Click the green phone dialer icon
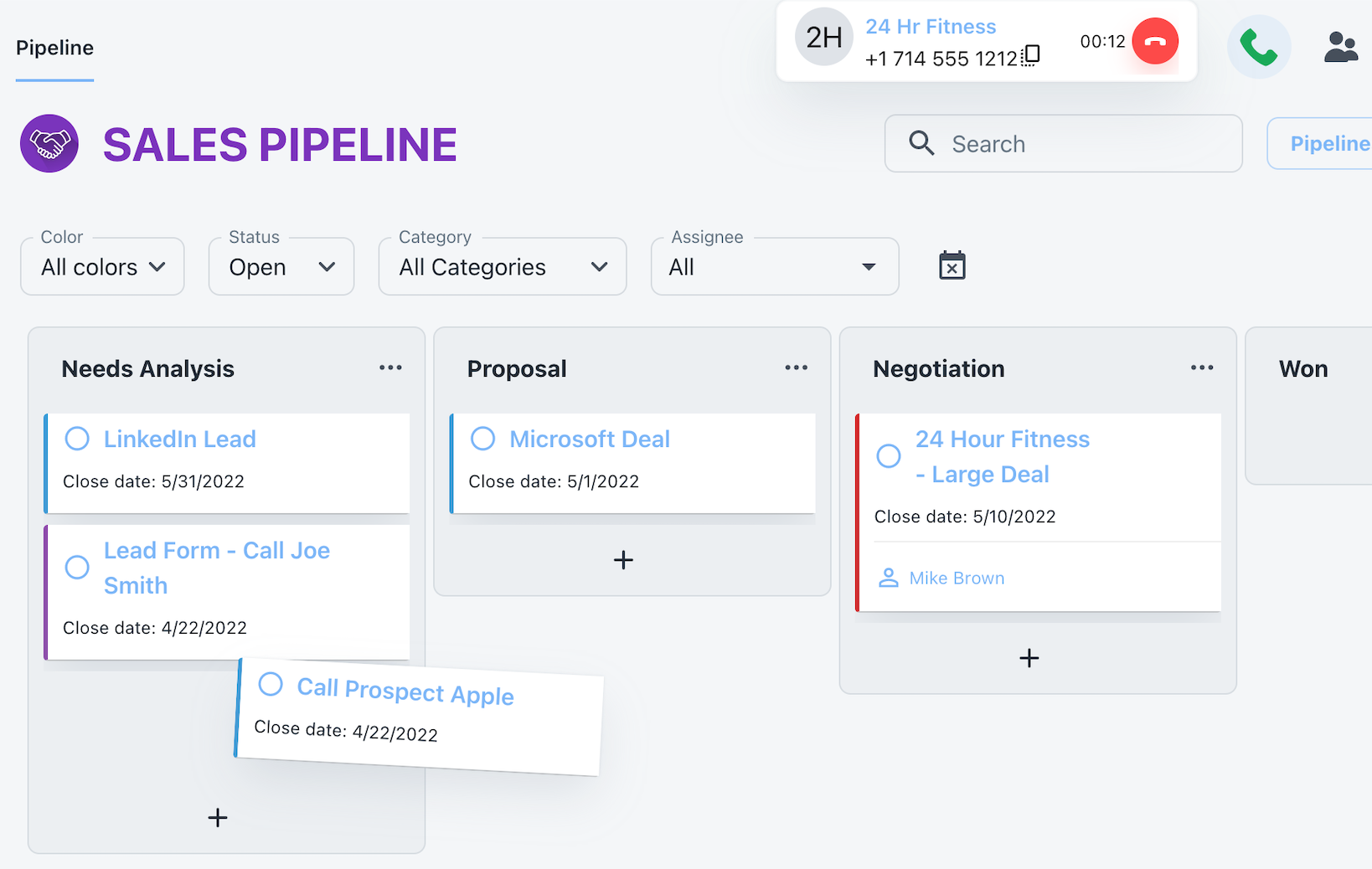The width and height of the screenshot is (1372, 869). [x=1258, y=47]
